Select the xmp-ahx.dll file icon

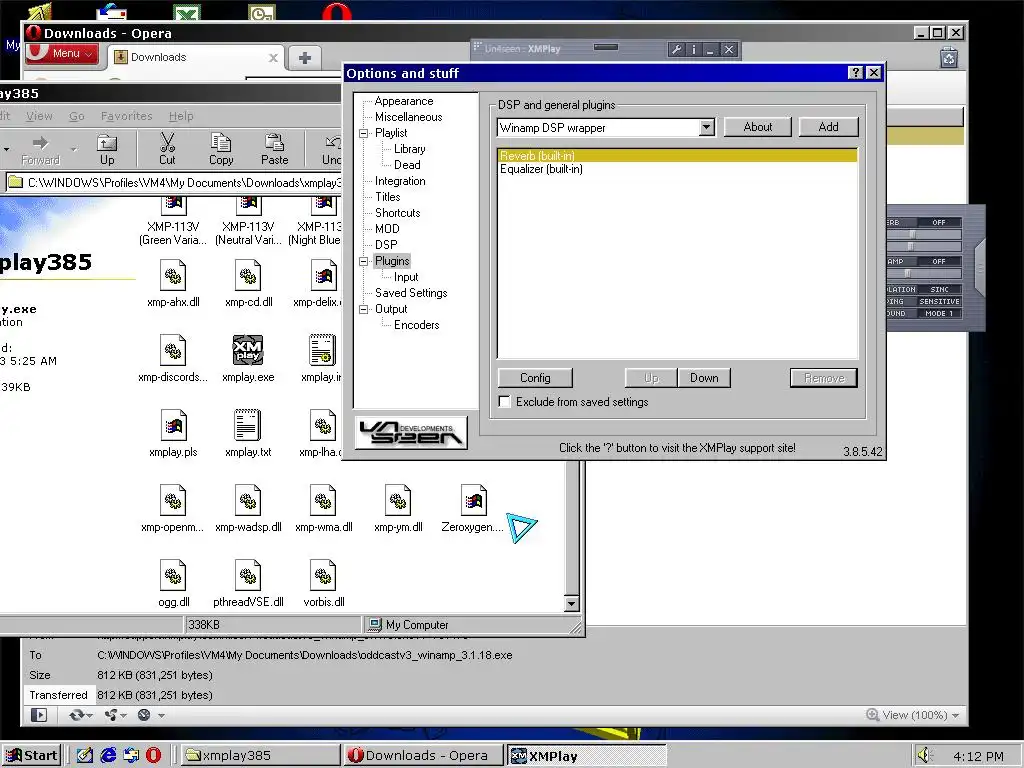[173, 276]
